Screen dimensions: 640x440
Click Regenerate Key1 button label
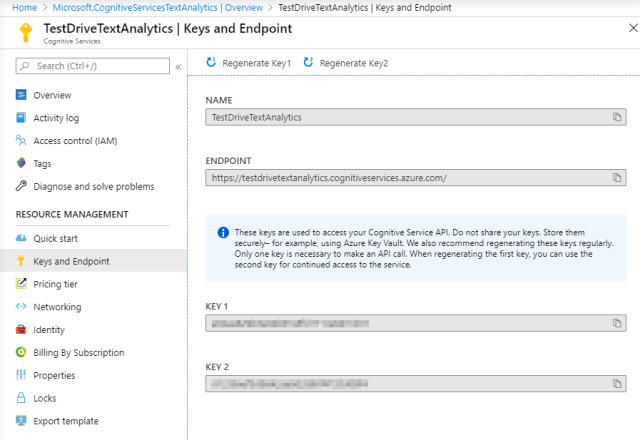[256, 63]
